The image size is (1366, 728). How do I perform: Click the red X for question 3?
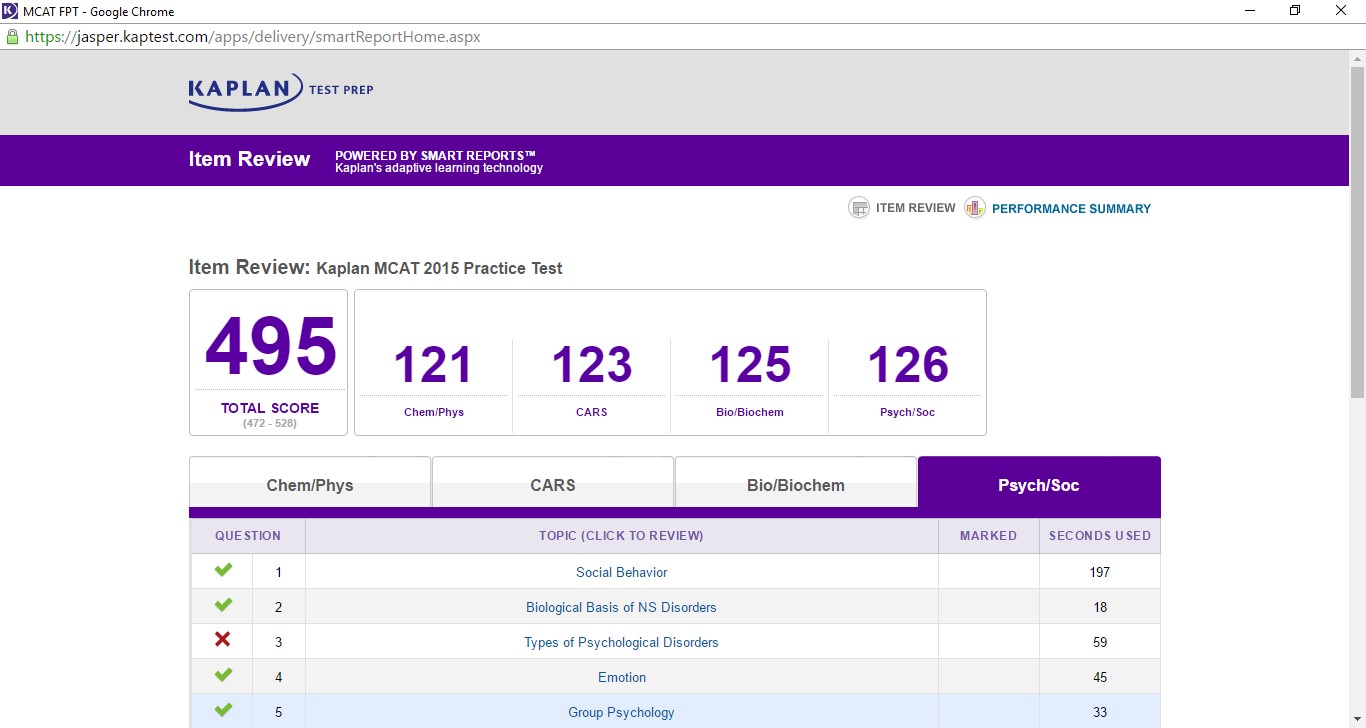click(223, 640)
